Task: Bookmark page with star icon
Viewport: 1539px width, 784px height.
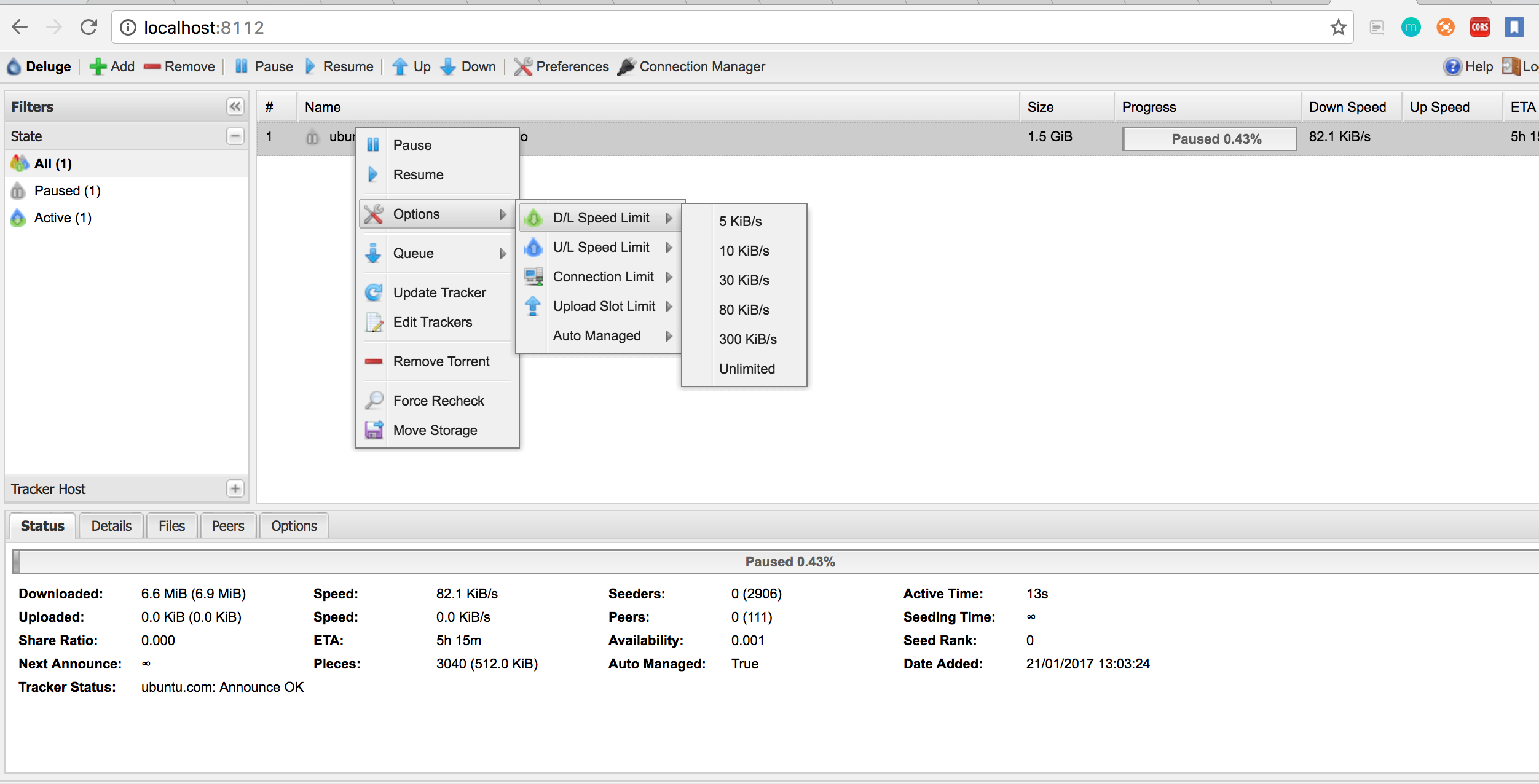Action: [x=1338, y=28]
